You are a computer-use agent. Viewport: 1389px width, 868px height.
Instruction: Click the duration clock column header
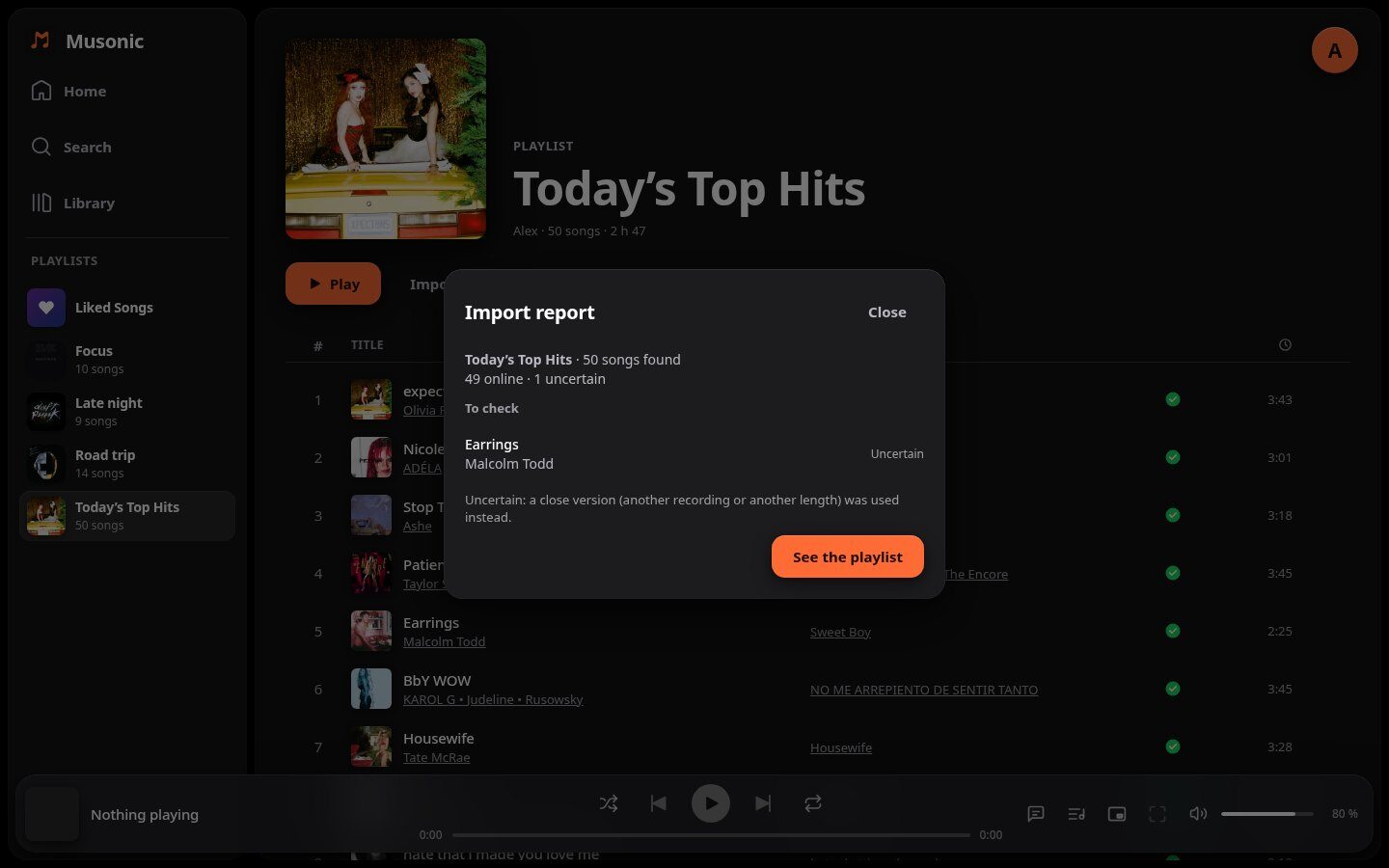click(x=1285, y=344)
